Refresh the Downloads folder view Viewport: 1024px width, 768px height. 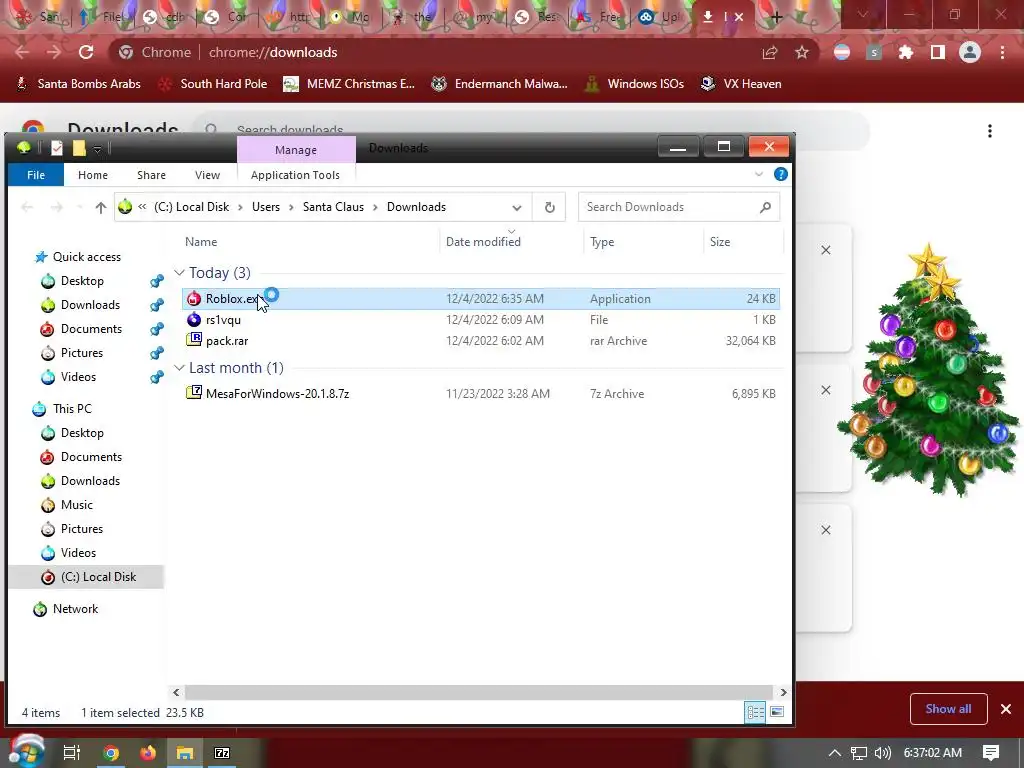click(549, 207)
